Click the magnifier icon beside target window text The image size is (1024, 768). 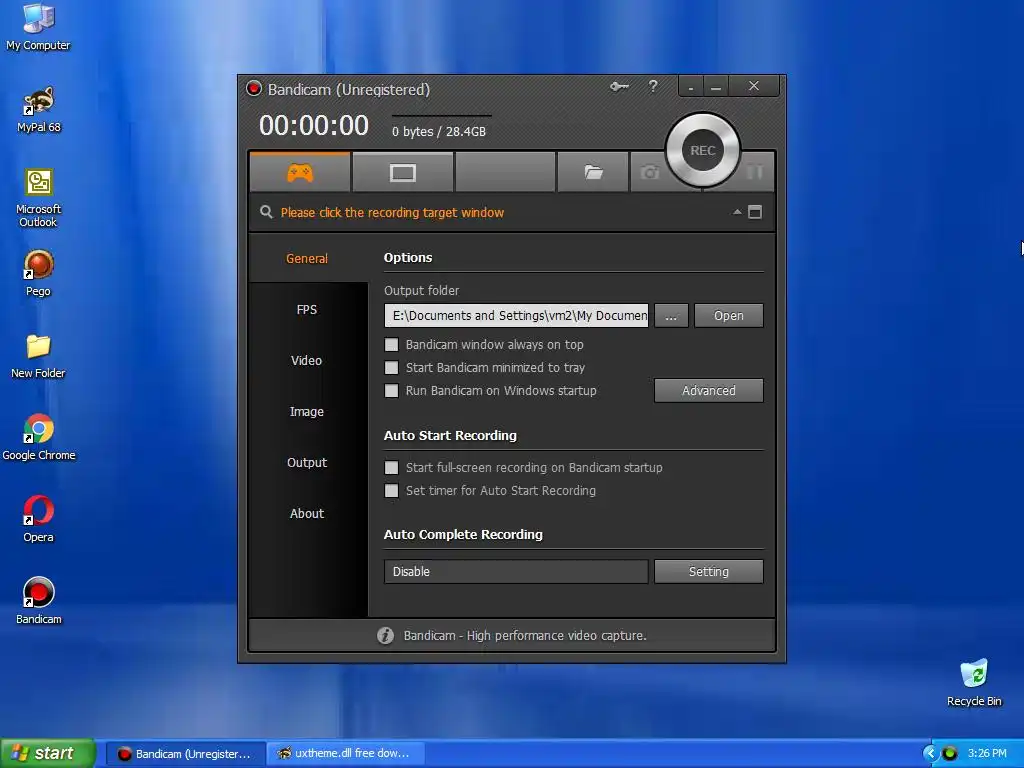(266, 212)
